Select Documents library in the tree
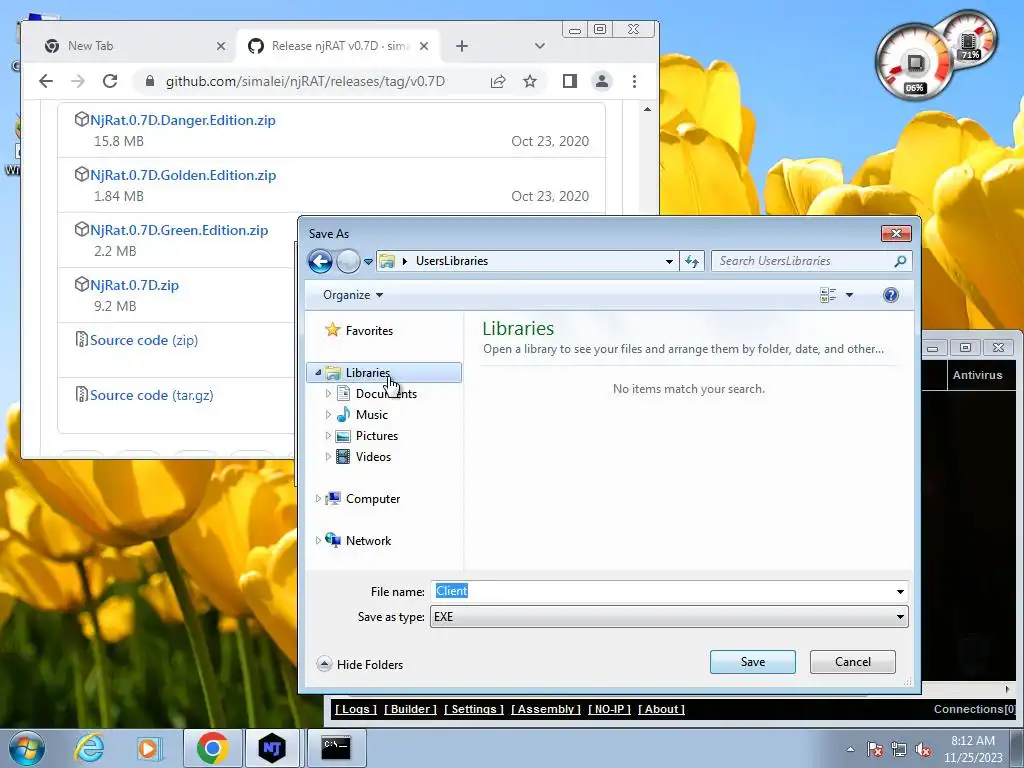Screen dimensions: 1024x768 point(386,394)
